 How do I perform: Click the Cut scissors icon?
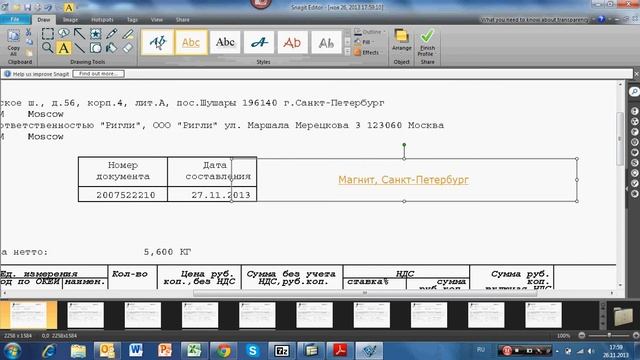click(29, 32)
